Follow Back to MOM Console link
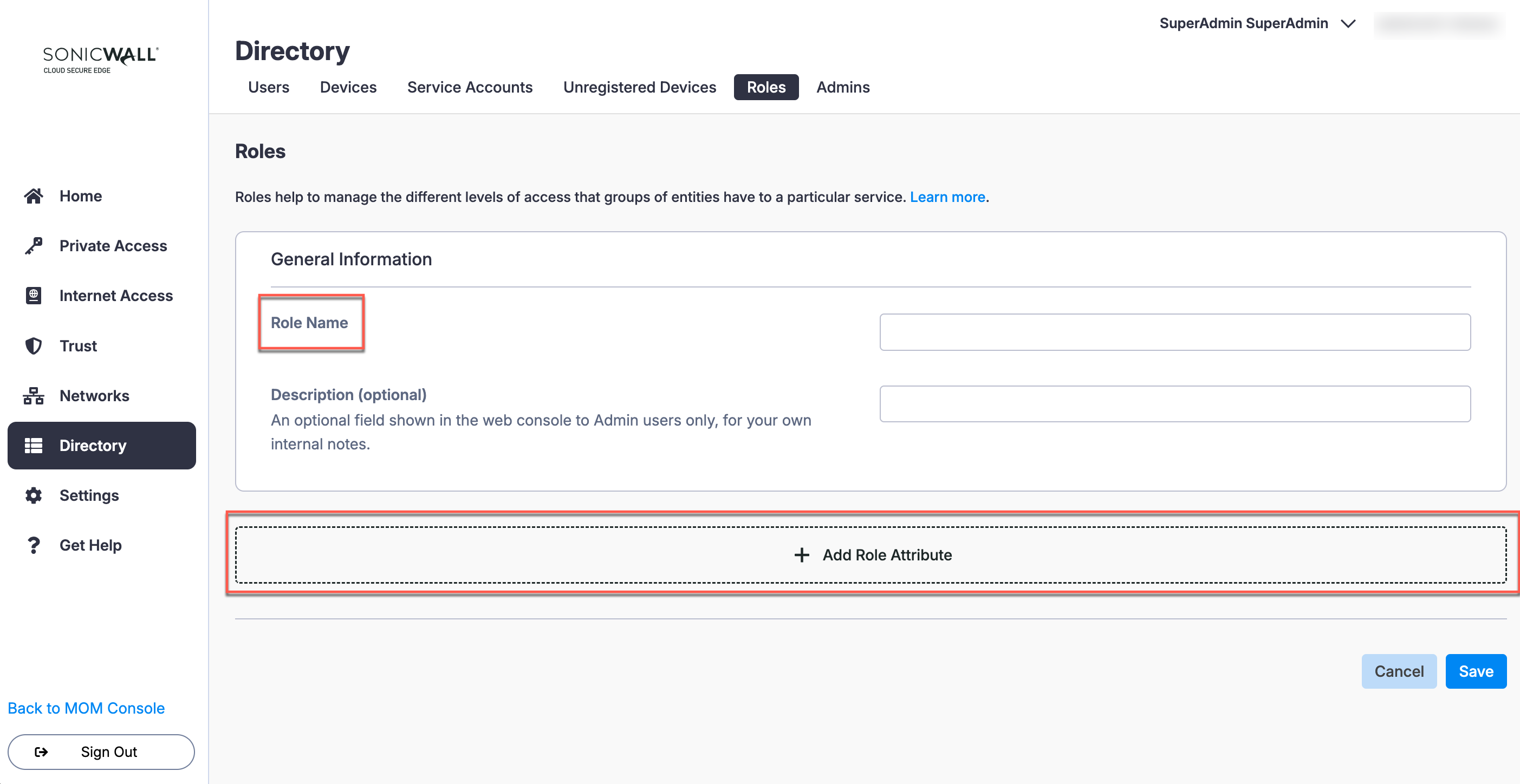 tap(86, 708)
